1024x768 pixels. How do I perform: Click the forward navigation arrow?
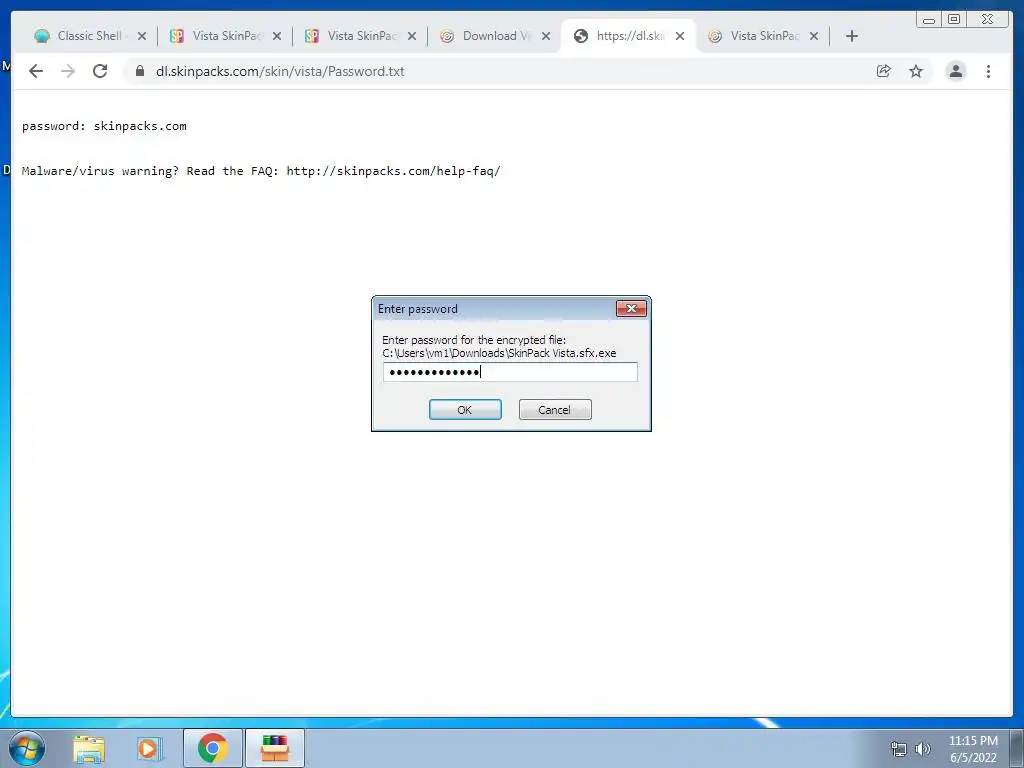pos(68,71)
